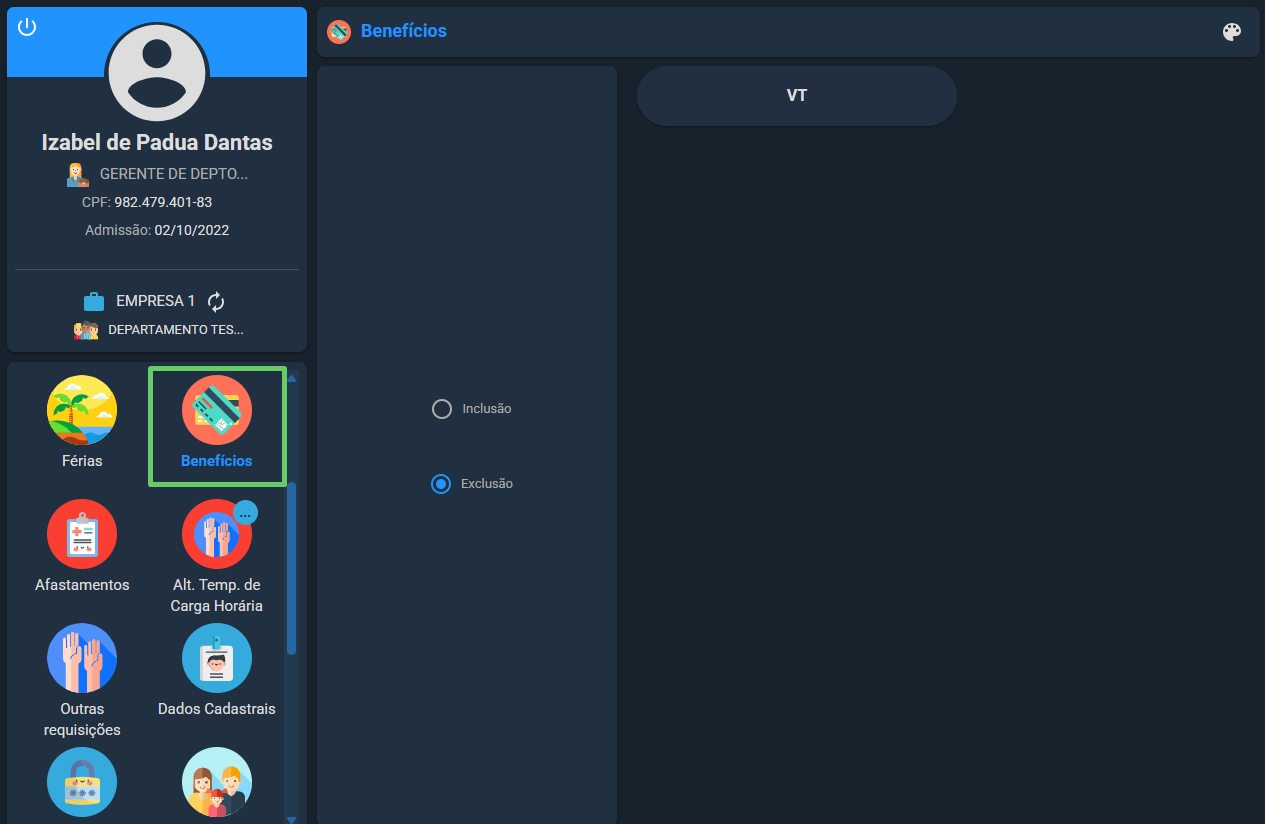The height and width of the screenshot is (824, 1265).
Task: Select the Inclusão radio option
Action: coord(442,409)
